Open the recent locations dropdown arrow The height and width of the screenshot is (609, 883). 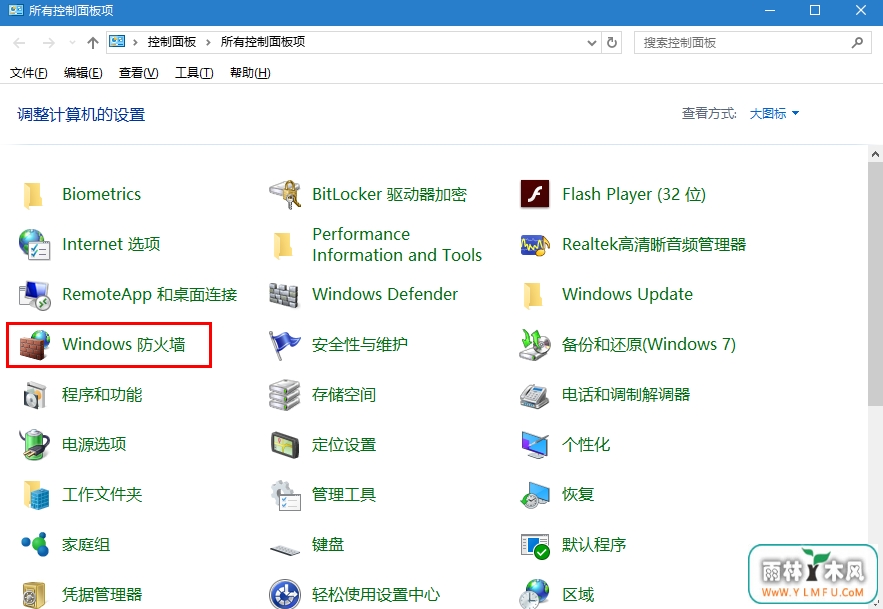pos(72,43)
